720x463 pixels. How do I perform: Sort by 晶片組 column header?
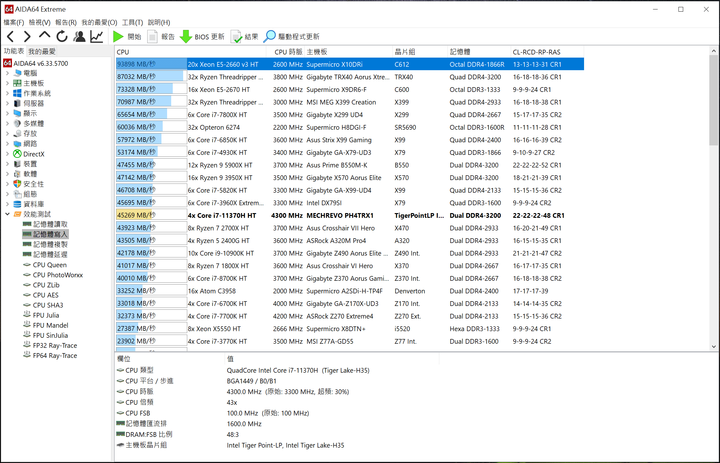coord(420,52)
